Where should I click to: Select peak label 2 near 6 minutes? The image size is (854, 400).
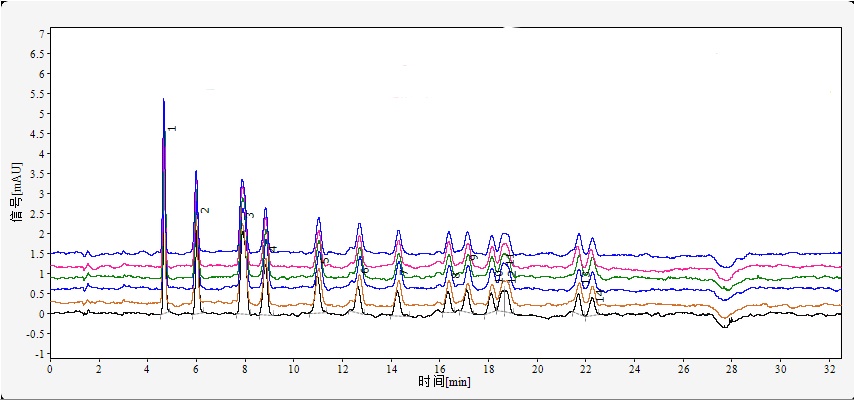(205, 210)
